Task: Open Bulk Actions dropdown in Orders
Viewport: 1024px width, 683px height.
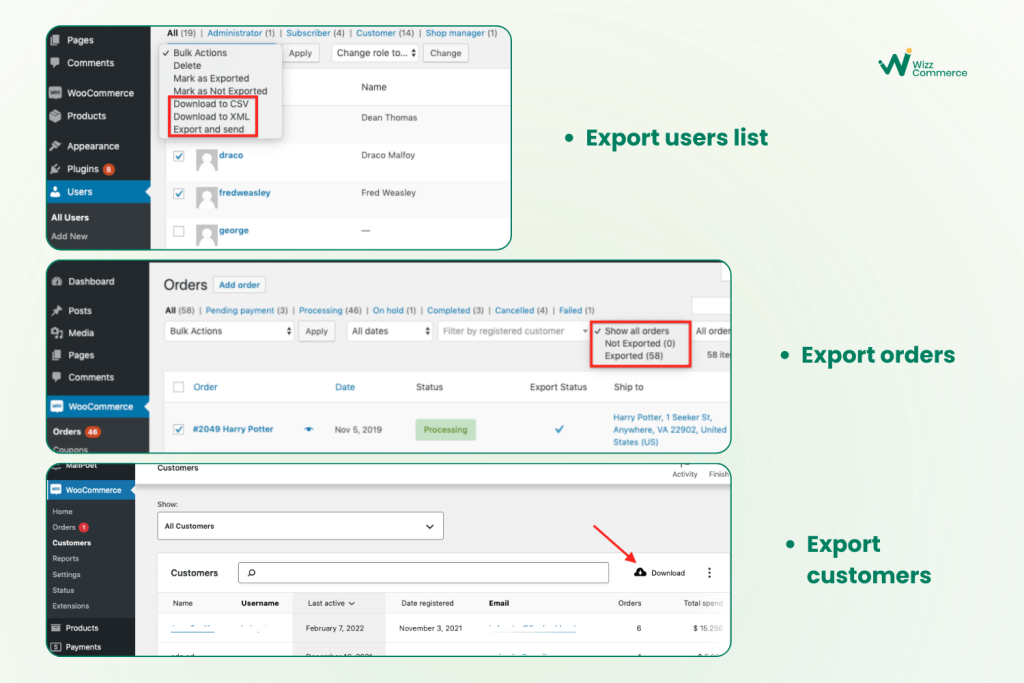Action: click(x=229, y=331)
